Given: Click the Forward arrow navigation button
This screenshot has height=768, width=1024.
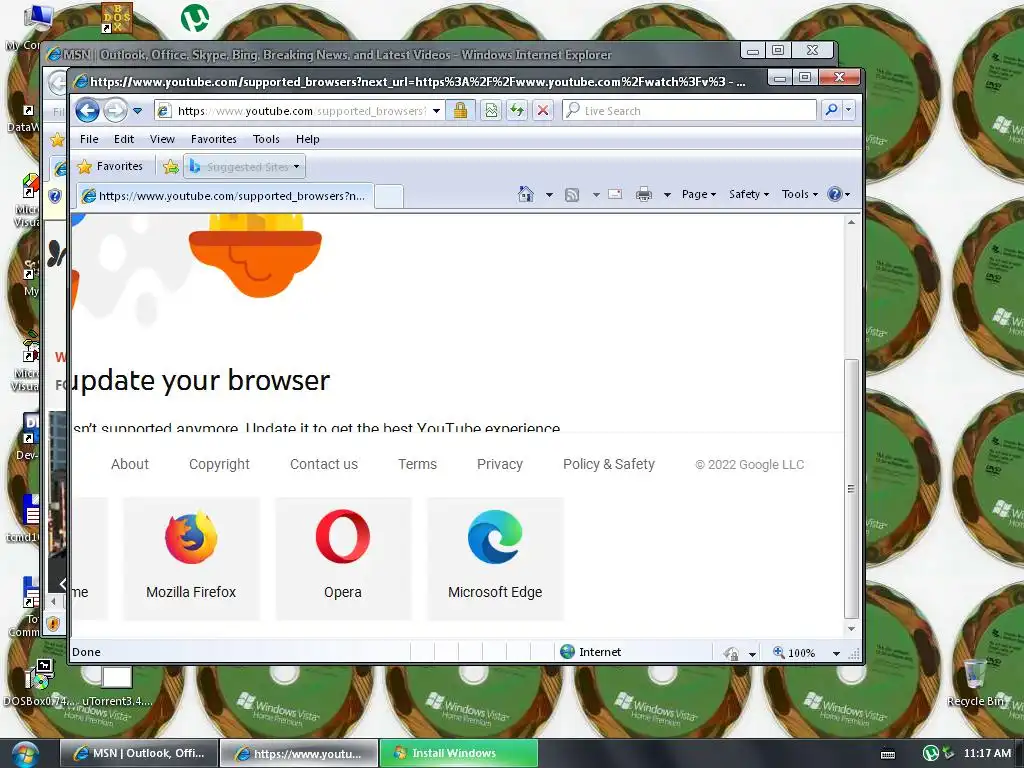Looking at the screenshot, I should pos(116,110).
